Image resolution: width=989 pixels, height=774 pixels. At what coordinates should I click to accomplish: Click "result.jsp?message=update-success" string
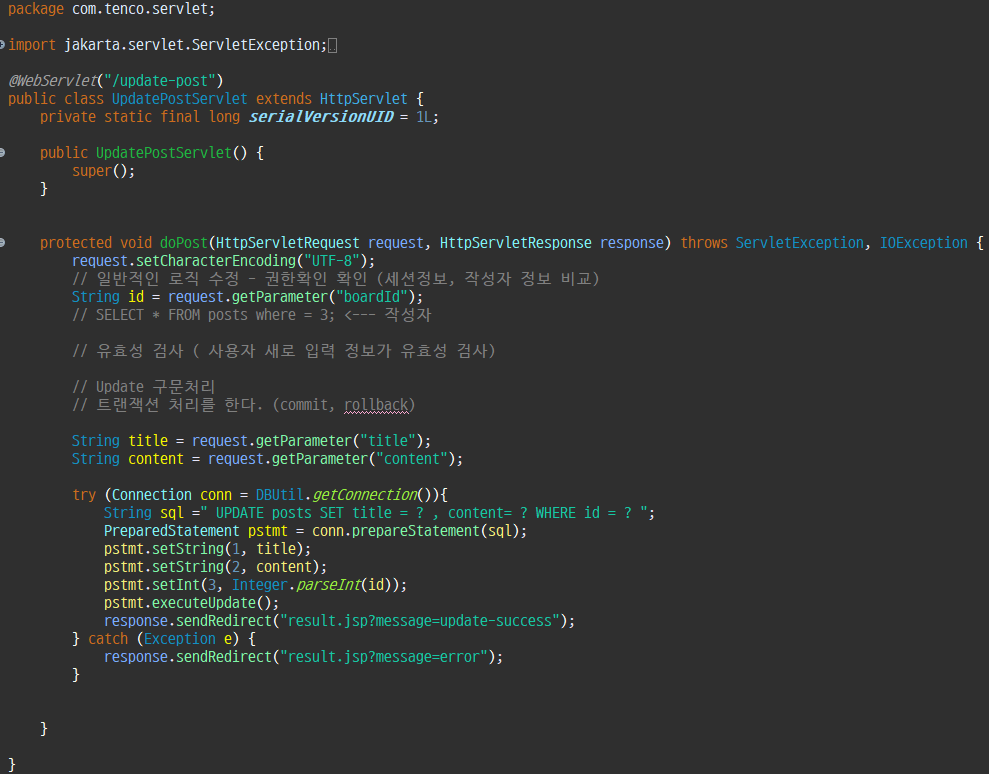coord(420,621)
